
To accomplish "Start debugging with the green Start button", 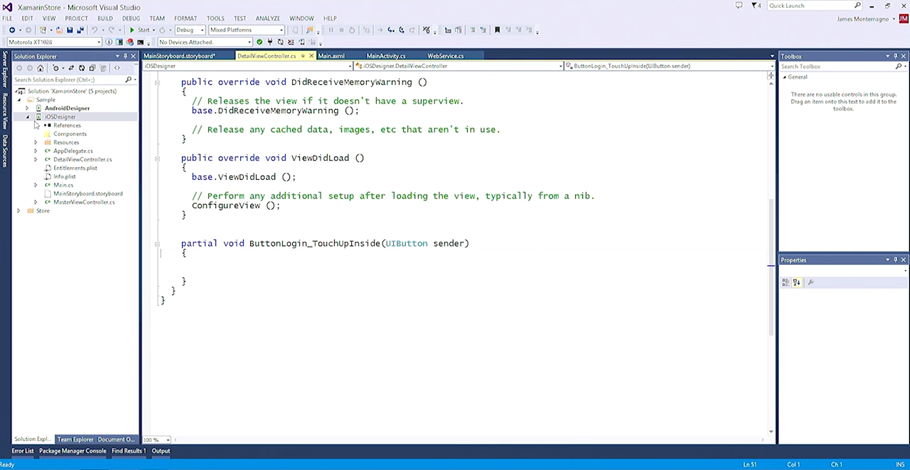I will point(139,30).
